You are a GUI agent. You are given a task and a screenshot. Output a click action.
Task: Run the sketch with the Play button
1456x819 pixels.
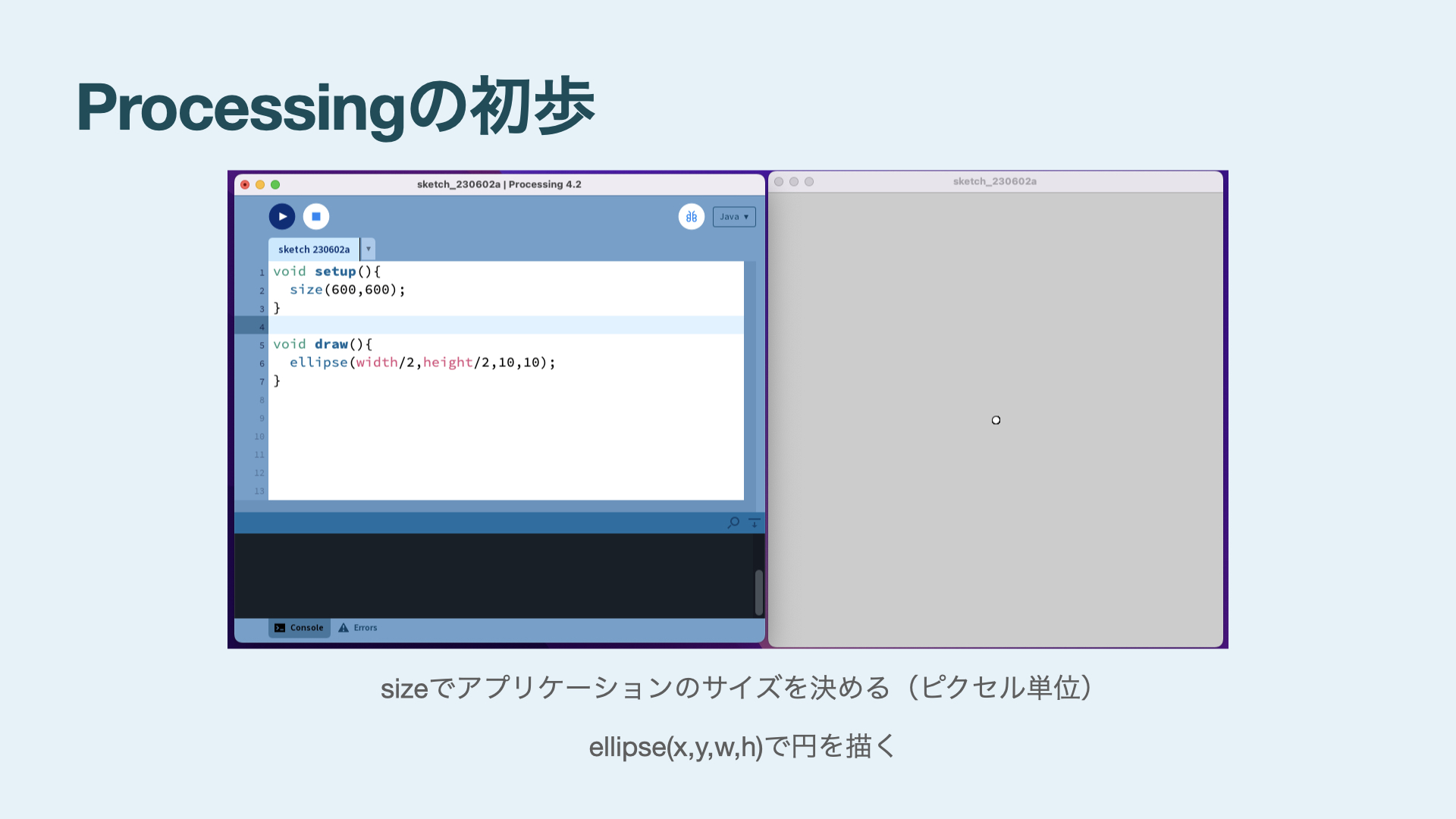click(x=282, y=216)
